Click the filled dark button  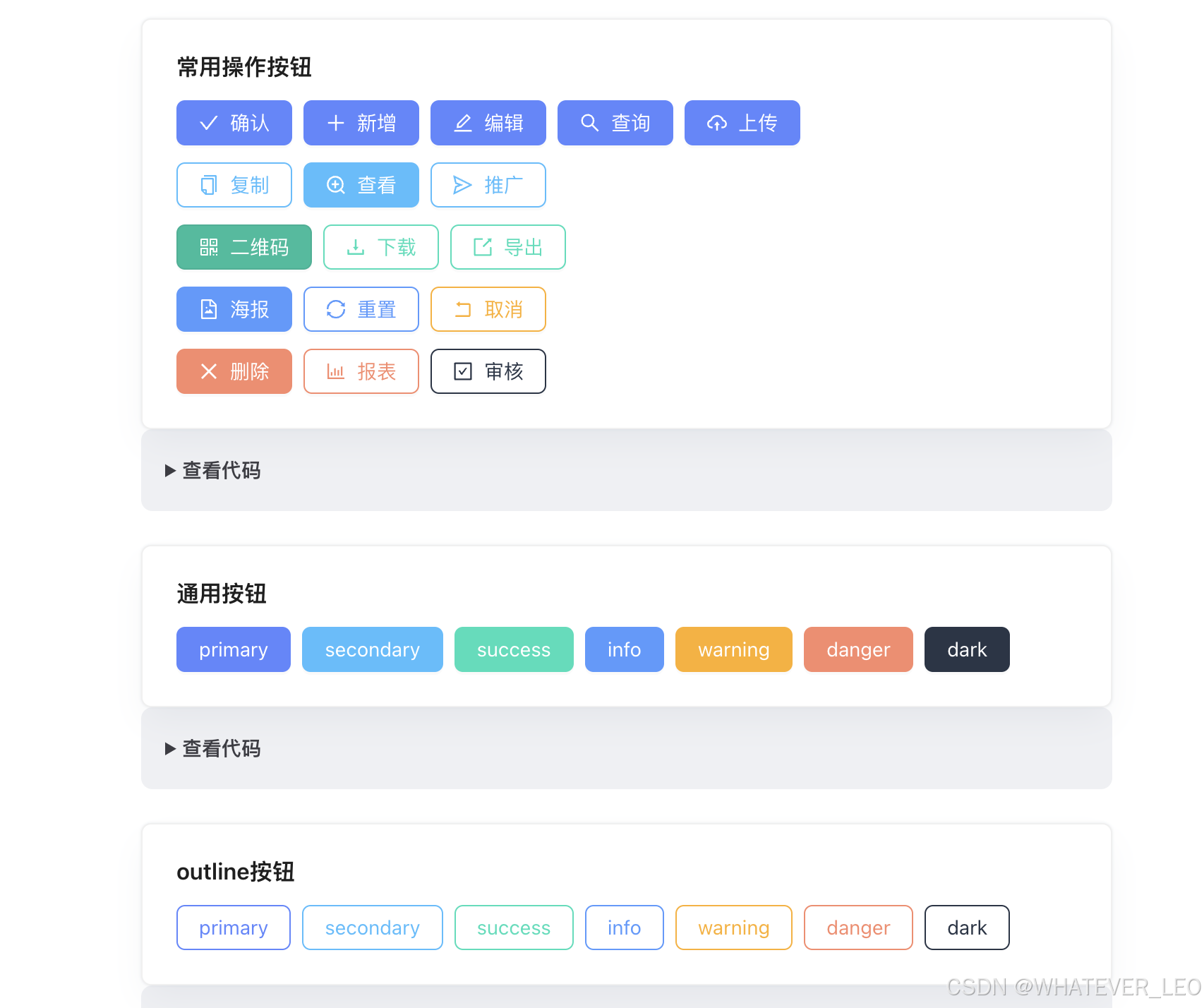coord(966,650)
